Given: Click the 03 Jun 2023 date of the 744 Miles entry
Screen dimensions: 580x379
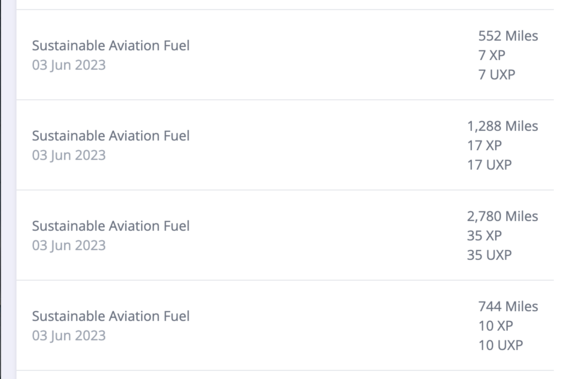Looking at the screenshot, I should point(69,336).
